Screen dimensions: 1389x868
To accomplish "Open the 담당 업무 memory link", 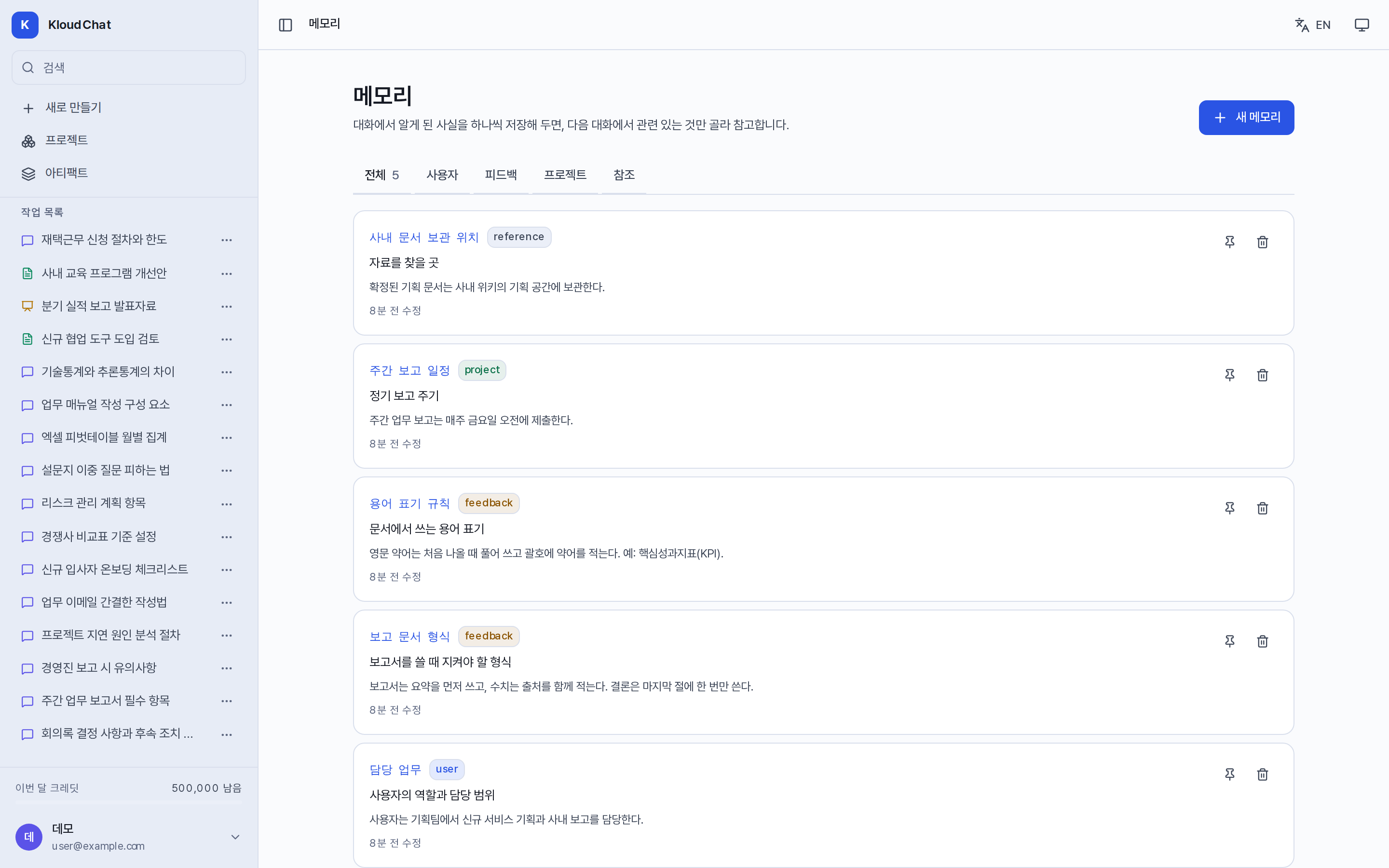I will (395, 770).
